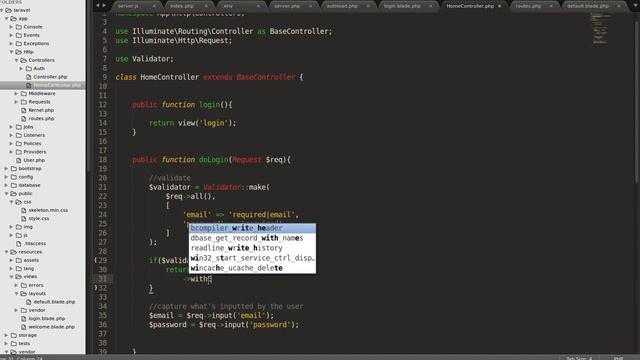Click the code minimap preview
640x360 pixels.
[x=600, y=28]
